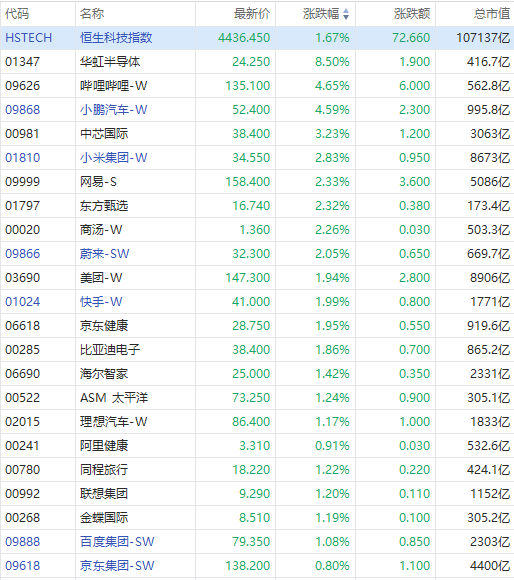The width and height of the screenshot is (514, 580).
Task: Select the 联想集团 row
Action: [257, 494]
